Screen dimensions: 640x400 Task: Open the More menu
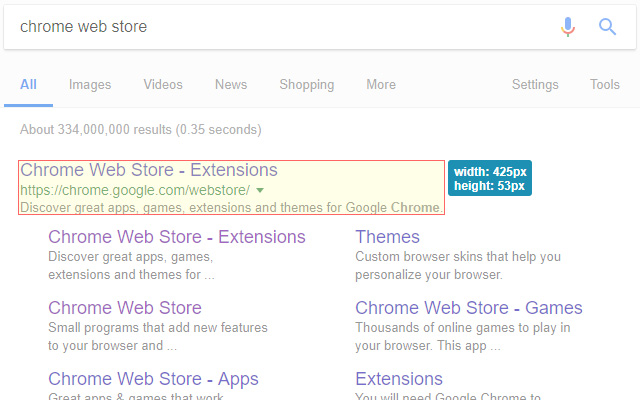[x=381, y=85]
